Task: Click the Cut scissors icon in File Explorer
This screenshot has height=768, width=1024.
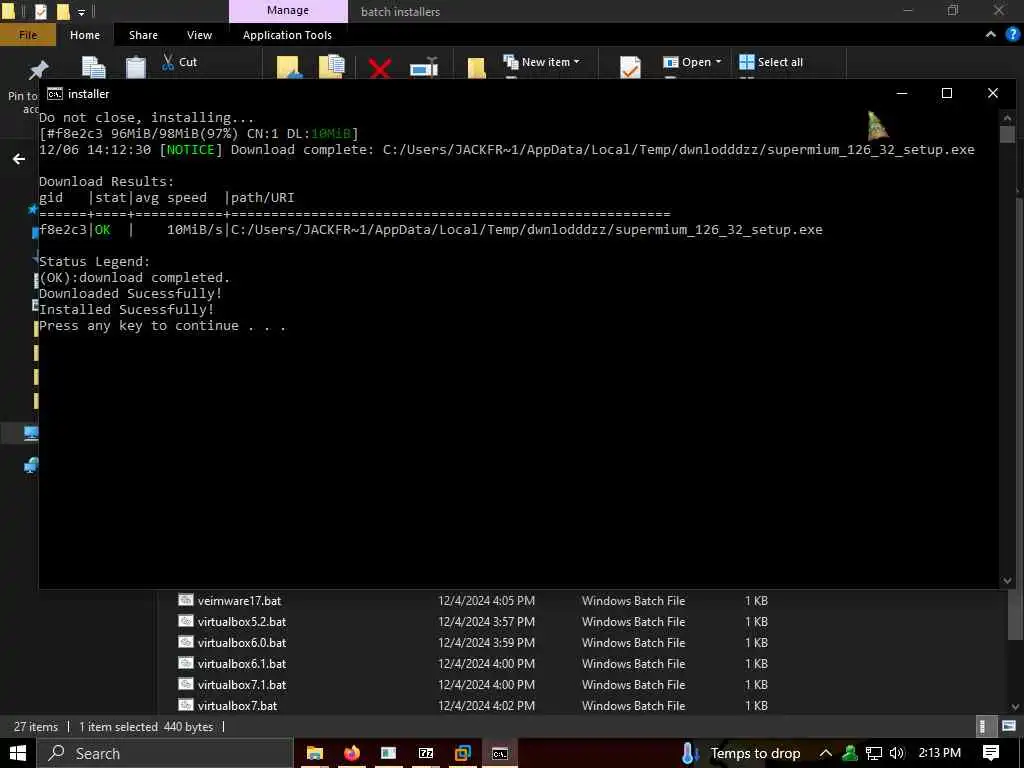Action: pos(168,62)
